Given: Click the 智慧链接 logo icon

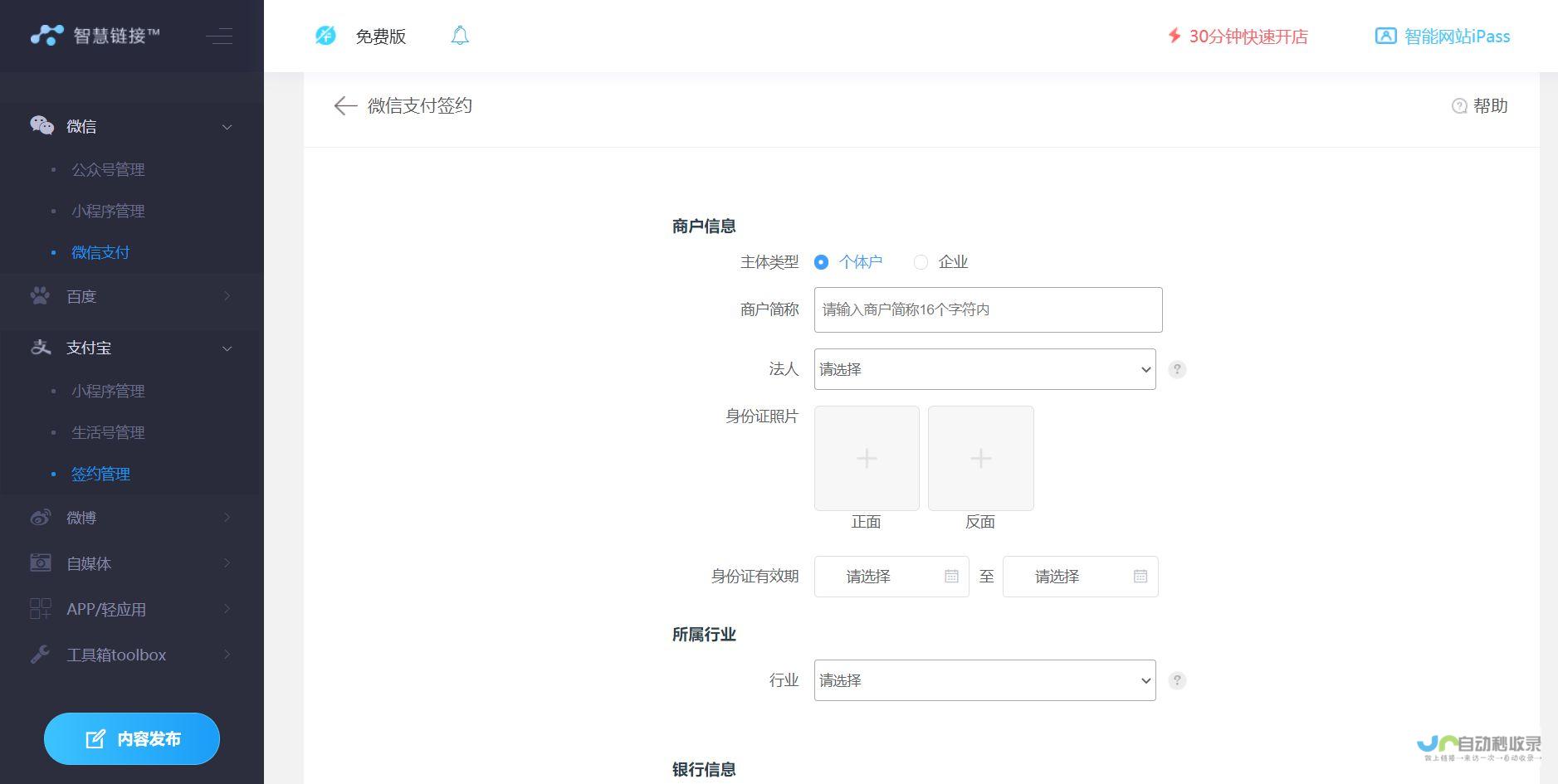Looking at the screenshot, I should (47, 35).
